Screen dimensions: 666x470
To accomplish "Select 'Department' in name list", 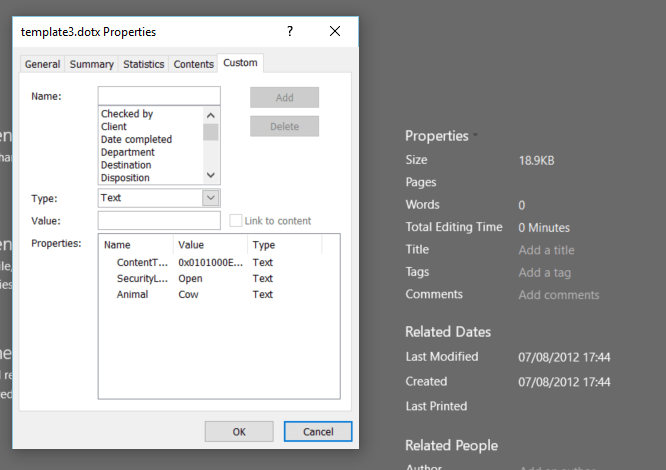I will [127, 152].
